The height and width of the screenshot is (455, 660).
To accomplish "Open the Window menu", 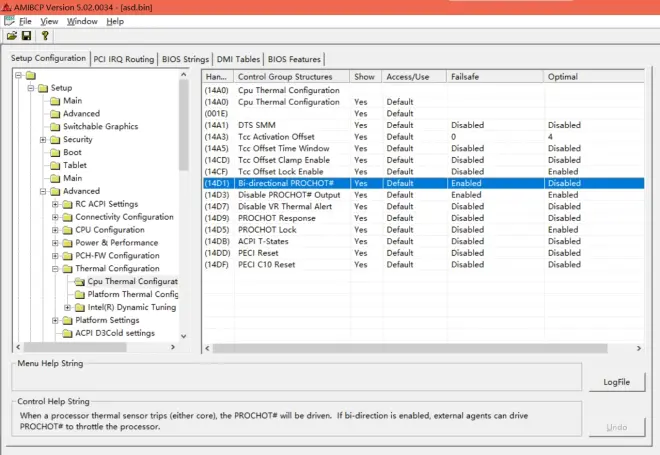I will click(82, 21).
